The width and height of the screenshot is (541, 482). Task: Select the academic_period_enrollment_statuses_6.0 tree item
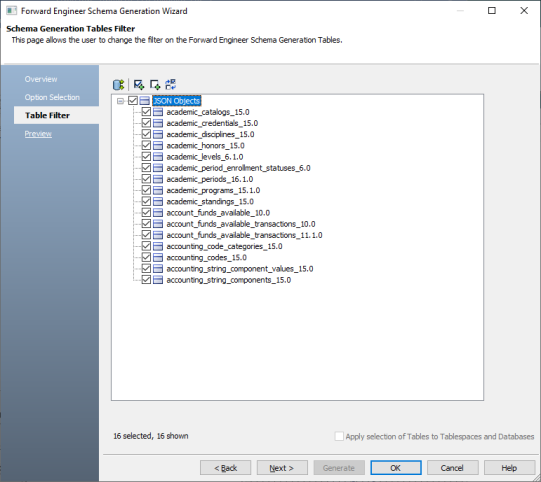point(238,168)
